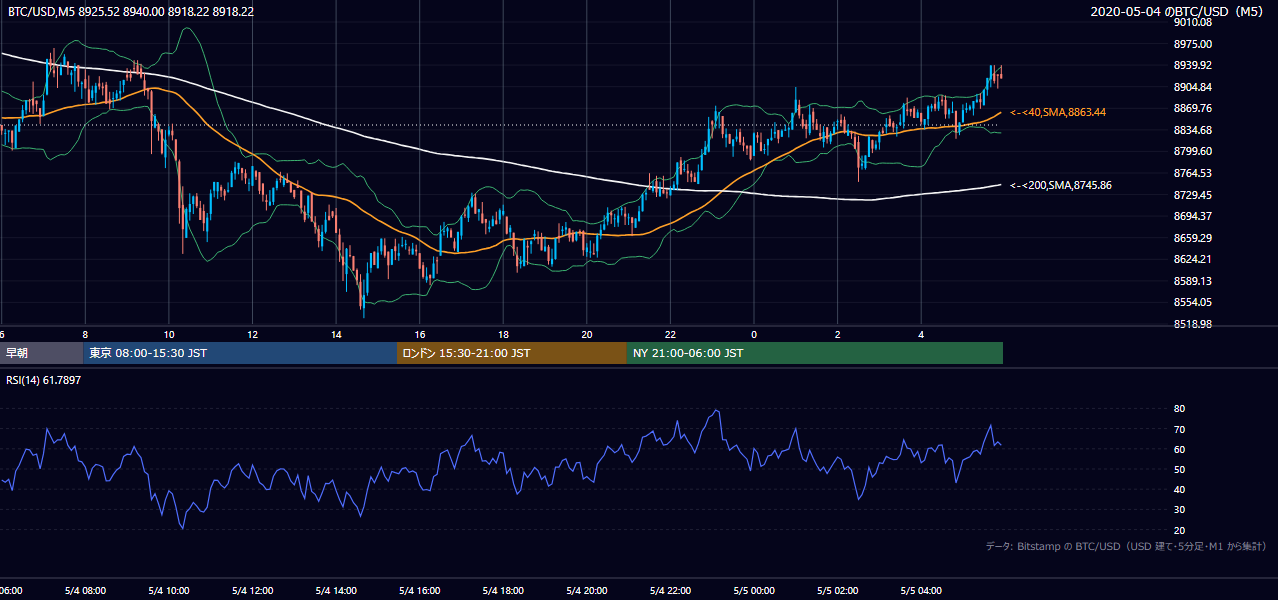
Task: Click the 5/4 08:00 date axis label
Action: [85, 591]
